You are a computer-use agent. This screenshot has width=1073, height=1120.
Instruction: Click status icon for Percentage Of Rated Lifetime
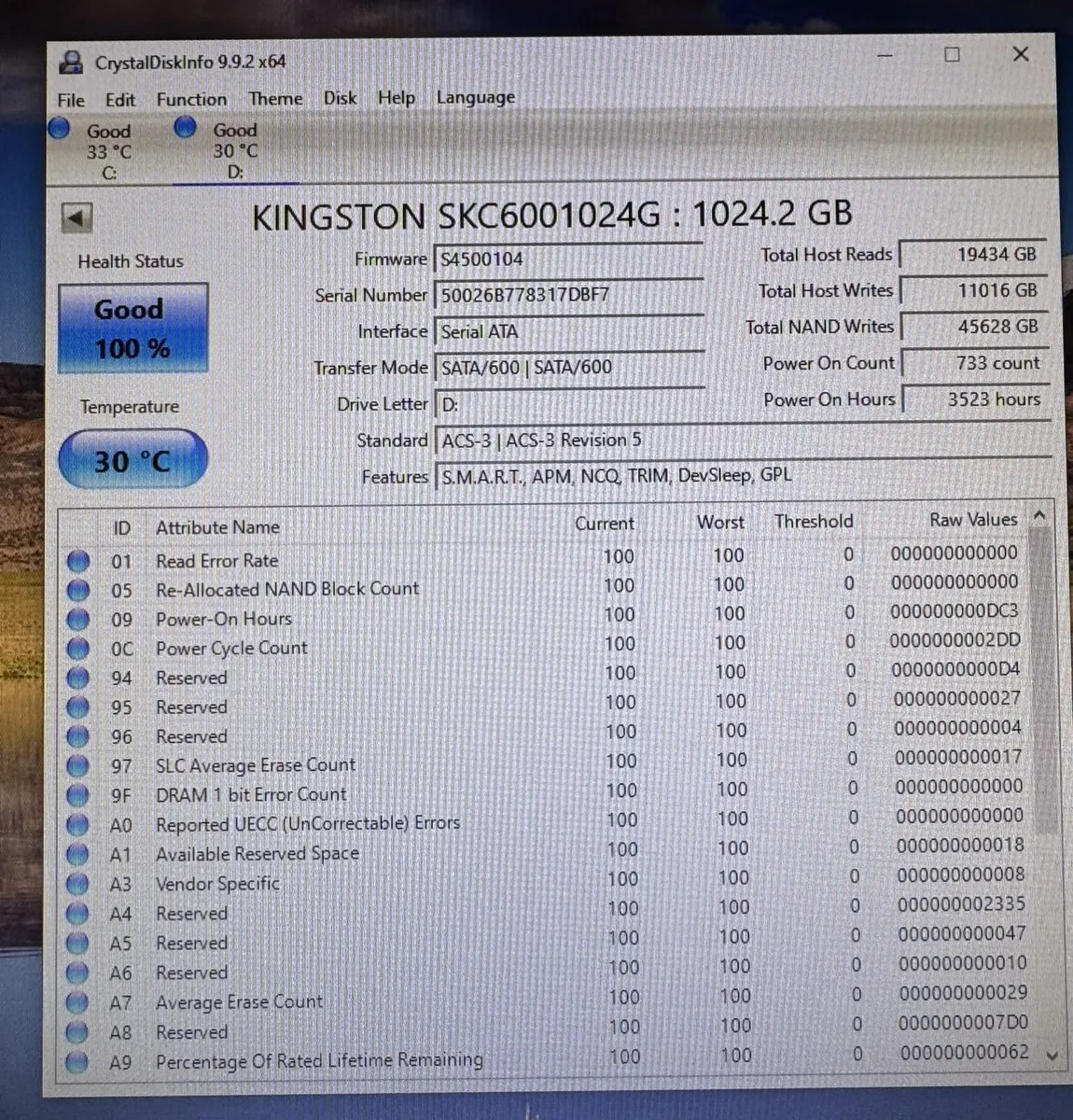(x=78, y=1062)
